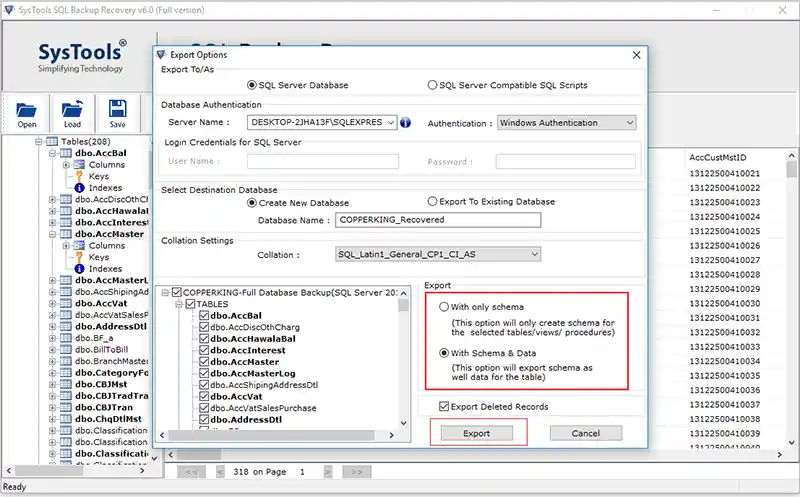Click the Tables(208) table icon
The height and width of the screenshot is (497, 800).
click(52, 141)
